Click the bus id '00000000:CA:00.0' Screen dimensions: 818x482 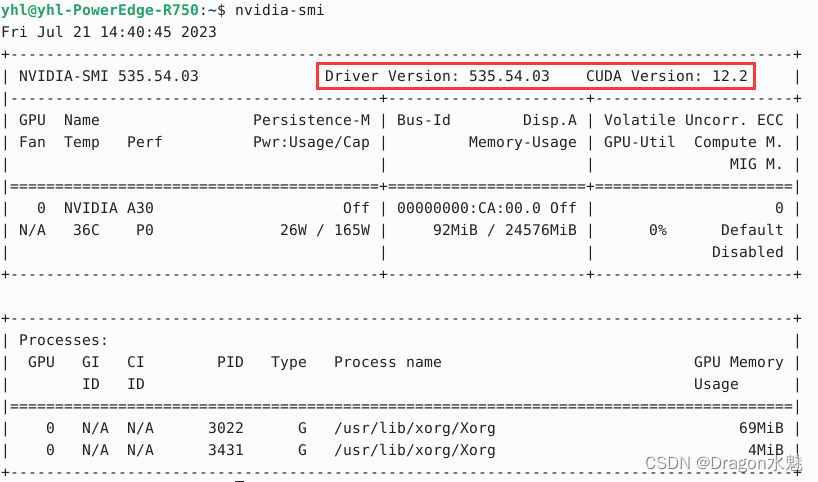click(468, 208)
